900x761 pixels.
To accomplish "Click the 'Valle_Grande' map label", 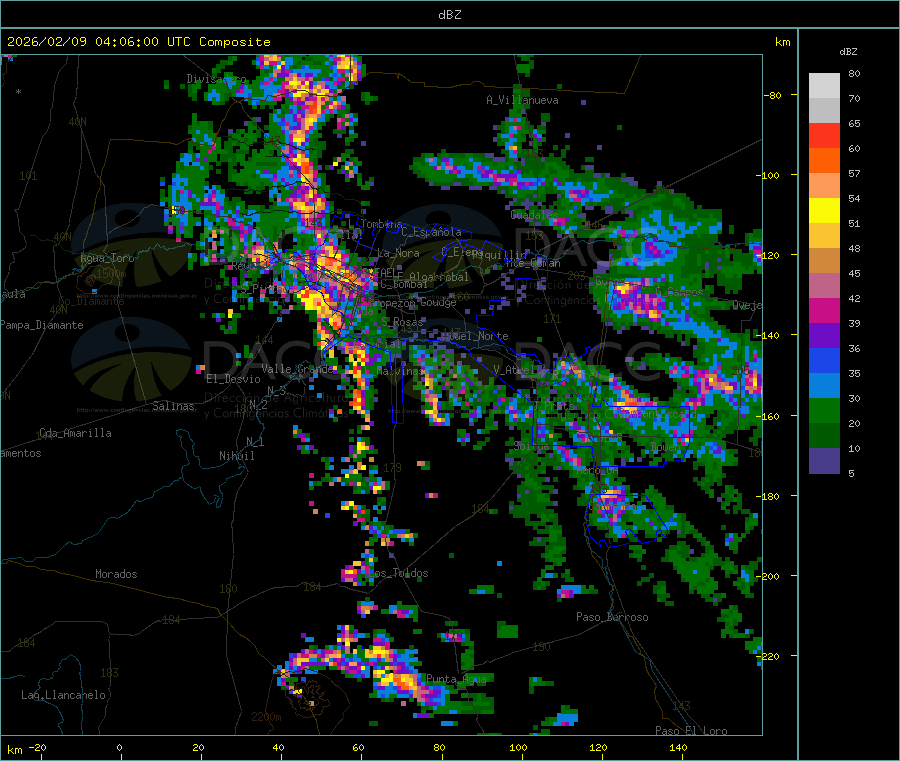I will (297, 369).
